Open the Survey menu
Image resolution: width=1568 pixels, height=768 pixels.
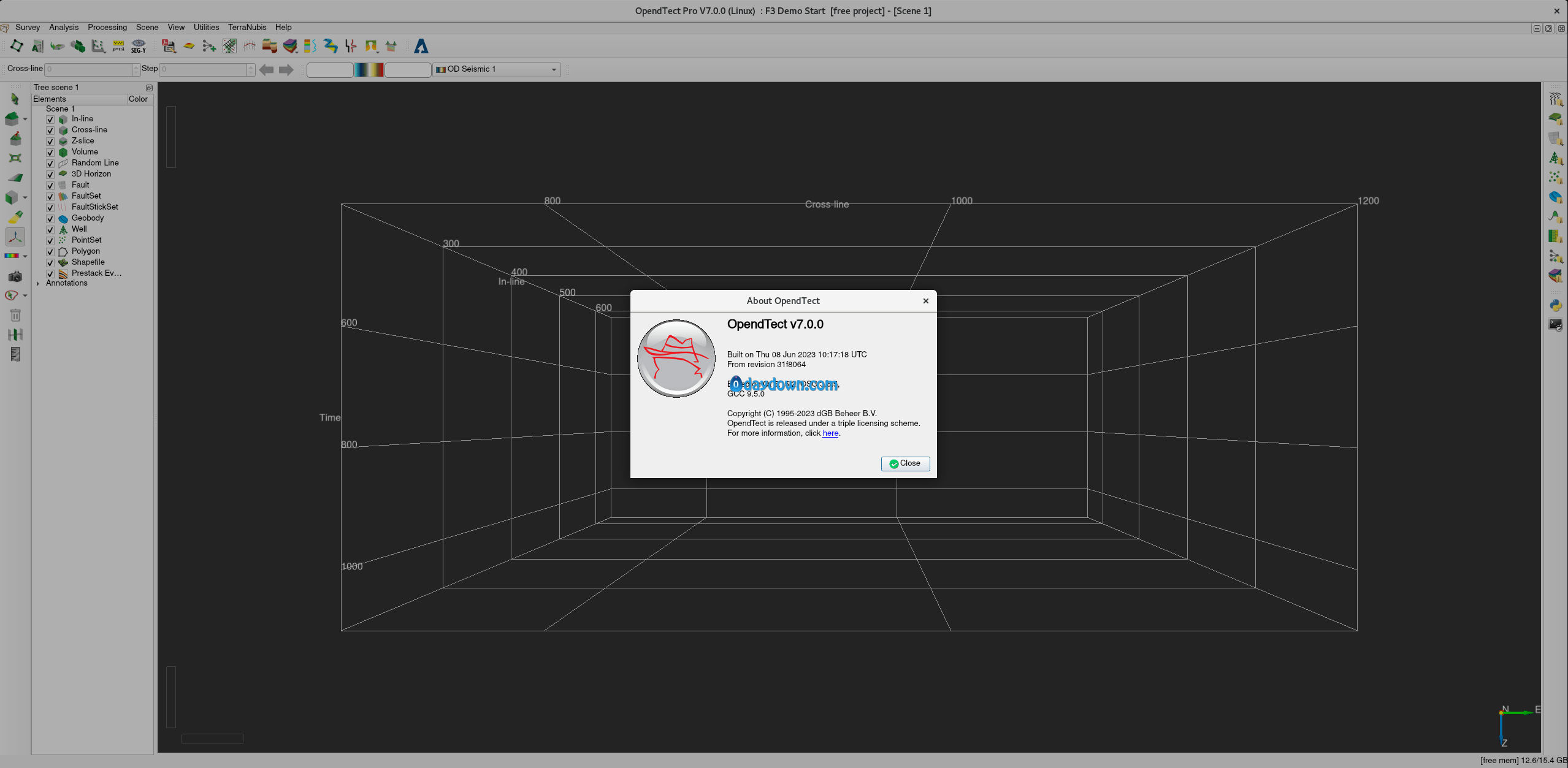28,27
